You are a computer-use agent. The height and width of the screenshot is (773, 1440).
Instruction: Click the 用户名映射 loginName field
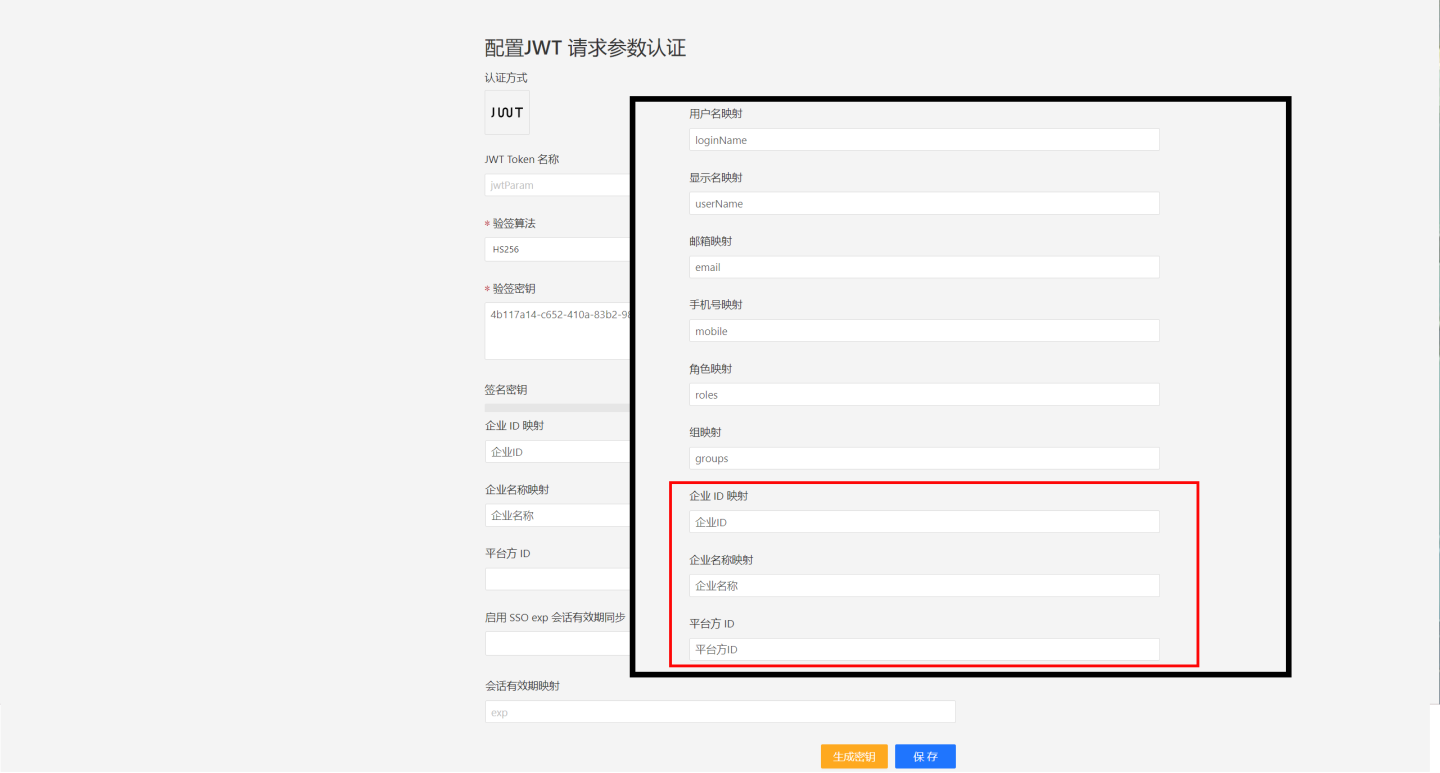924,140
